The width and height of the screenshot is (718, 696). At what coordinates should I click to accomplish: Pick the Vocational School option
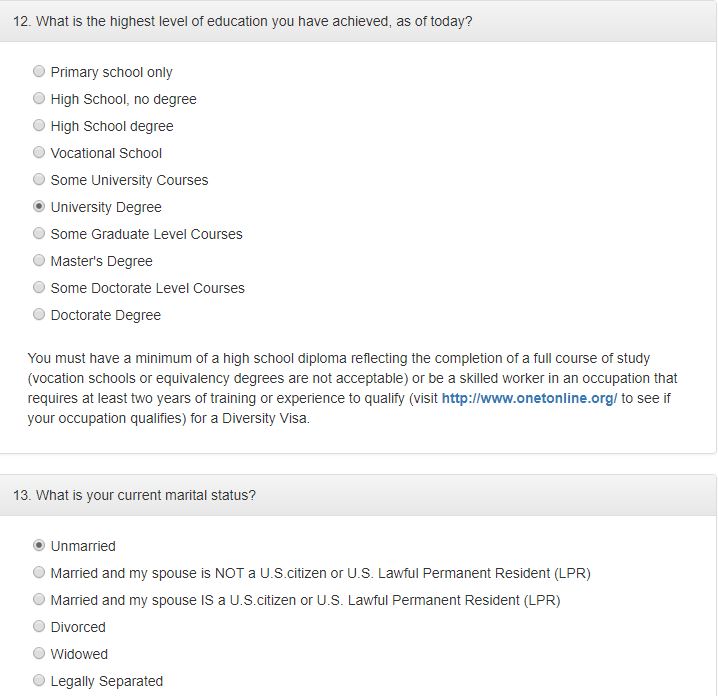click(x=39, y=153)
